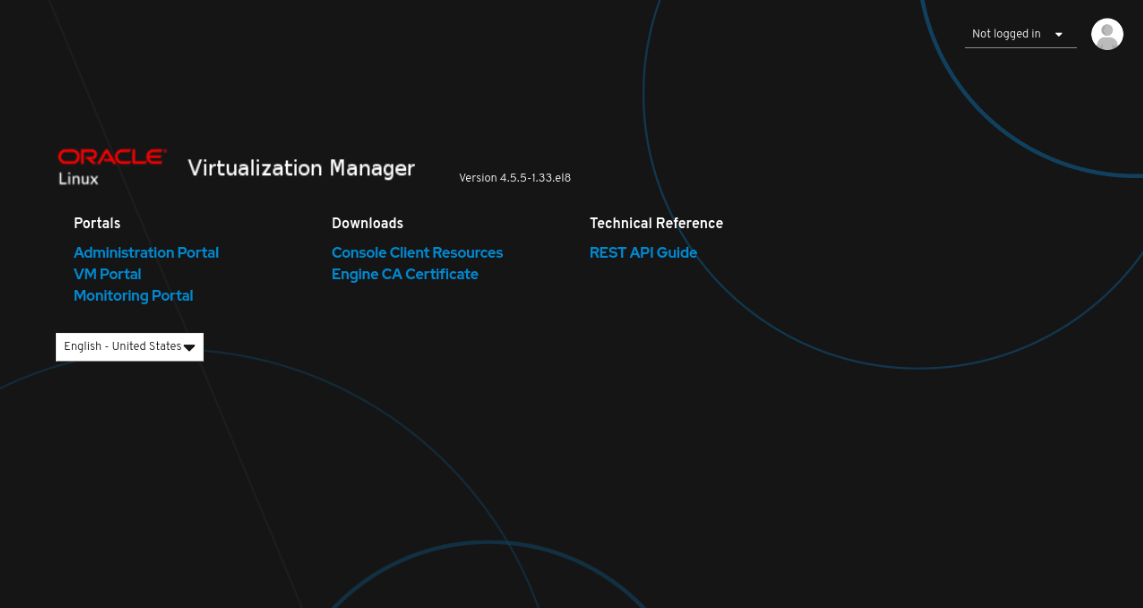
Task: Open the Administration Portal link
Action: pos(146,253)
